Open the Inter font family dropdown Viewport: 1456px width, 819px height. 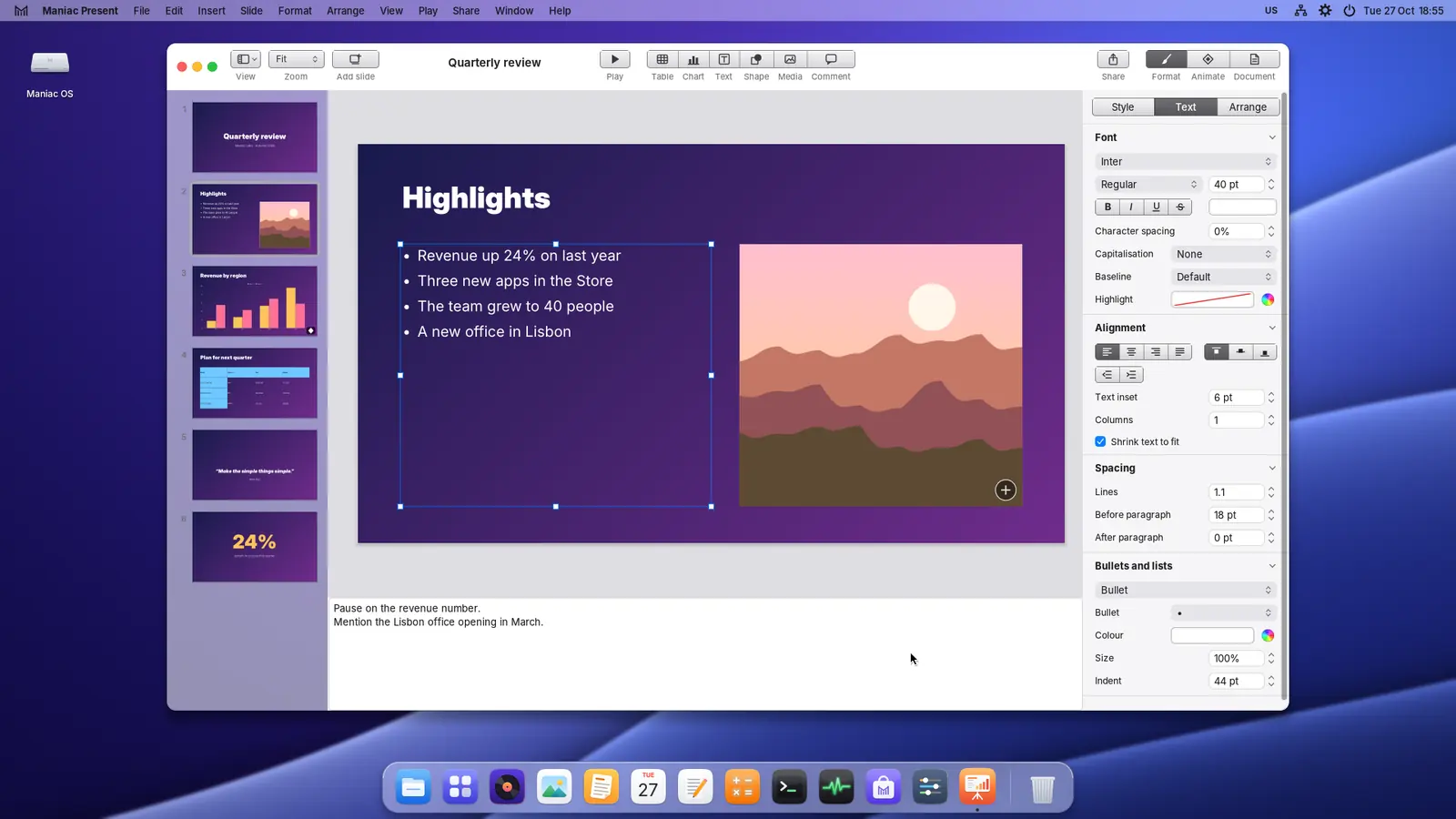coord(1186,161)
